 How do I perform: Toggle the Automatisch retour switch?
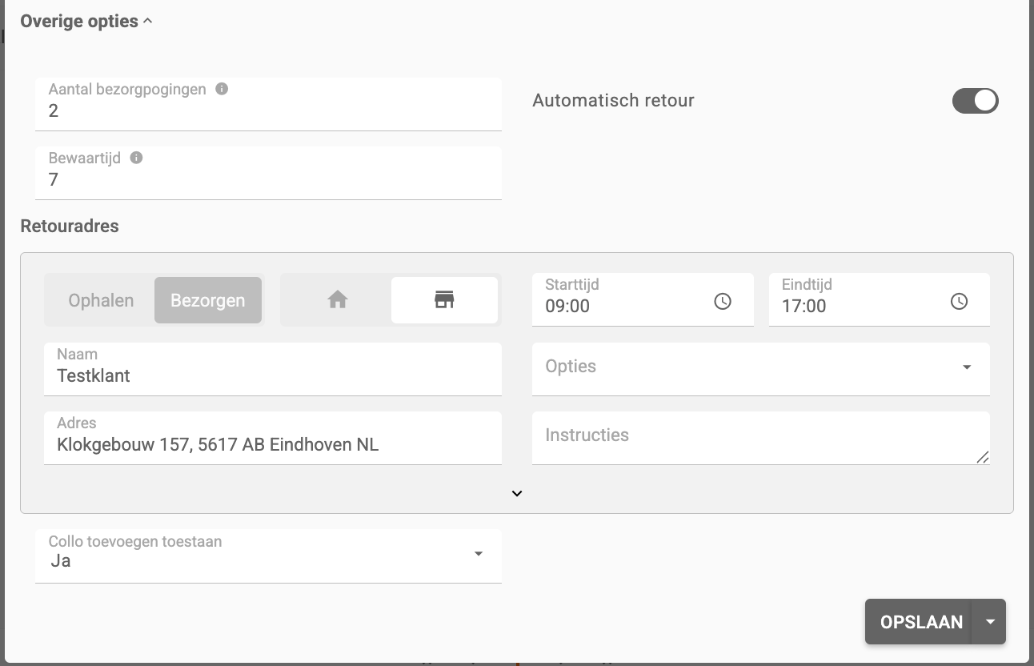pos(975,101)
